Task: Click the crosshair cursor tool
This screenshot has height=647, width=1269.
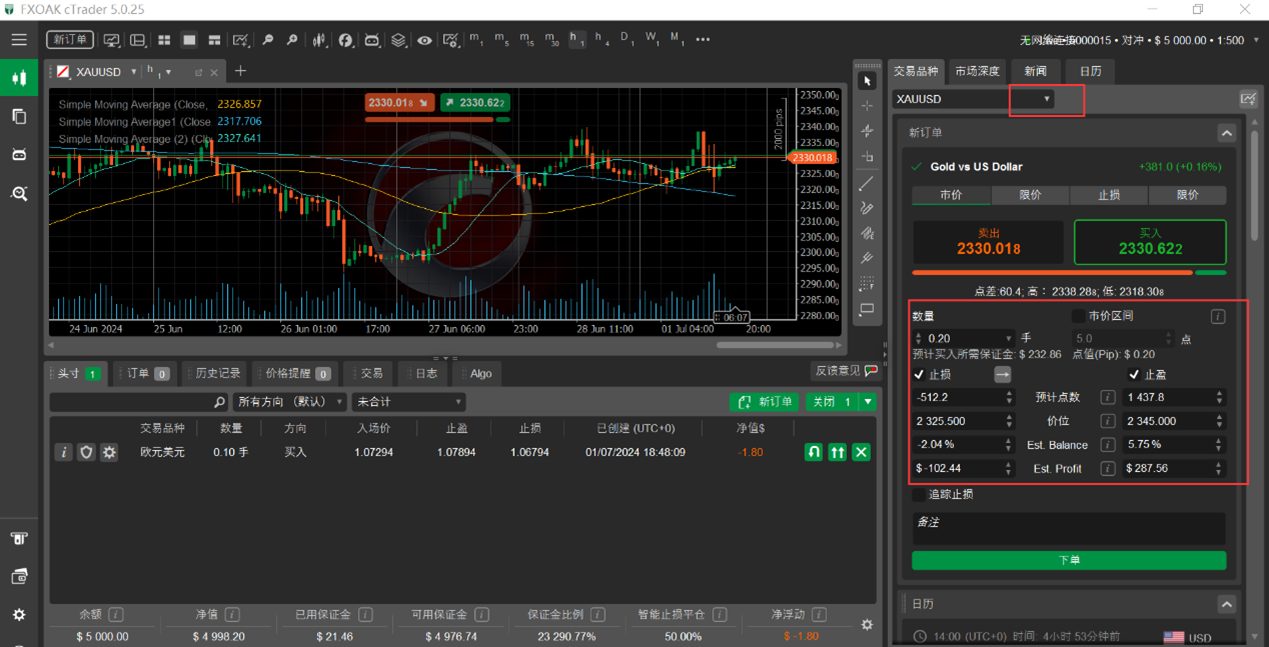Action: pyautogui.click(x=867, y=105)
